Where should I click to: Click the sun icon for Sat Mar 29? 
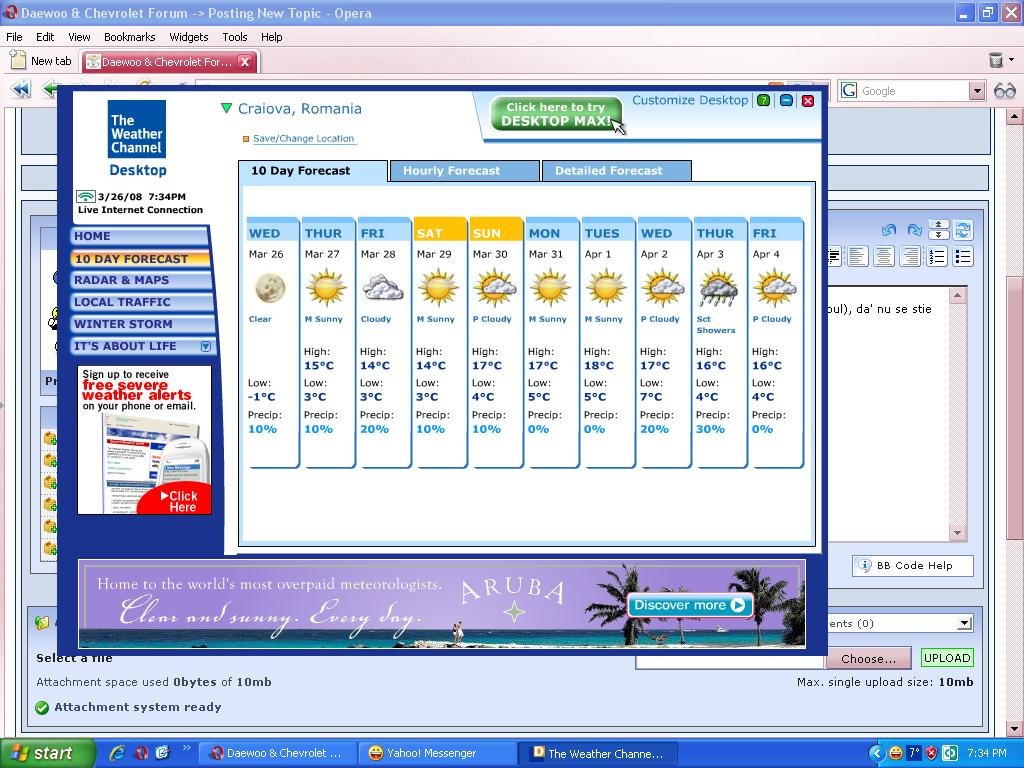(x=438, y=287)
